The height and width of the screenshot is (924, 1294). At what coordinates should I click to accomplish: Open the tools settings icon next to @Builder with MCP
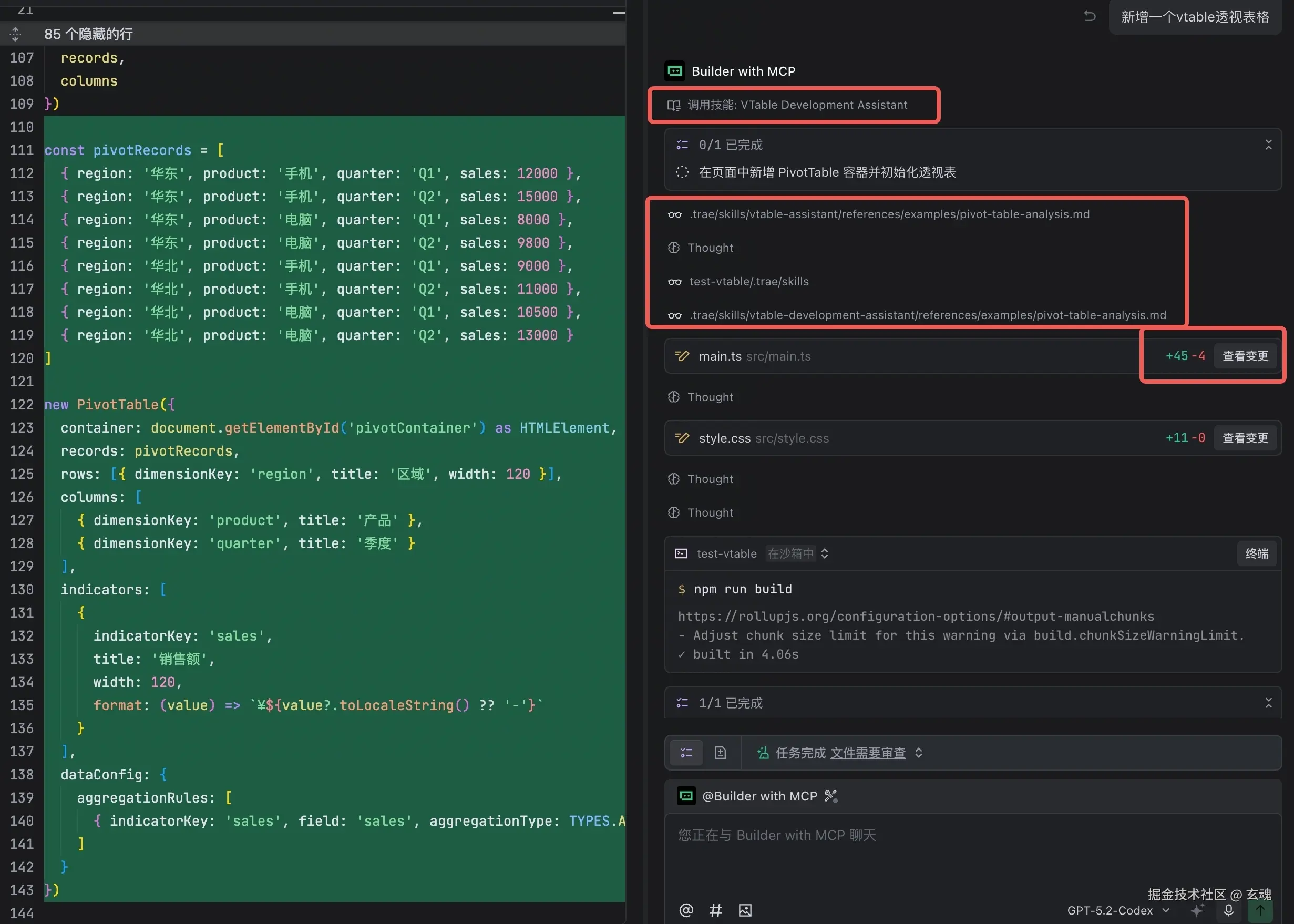pos(831,796)
